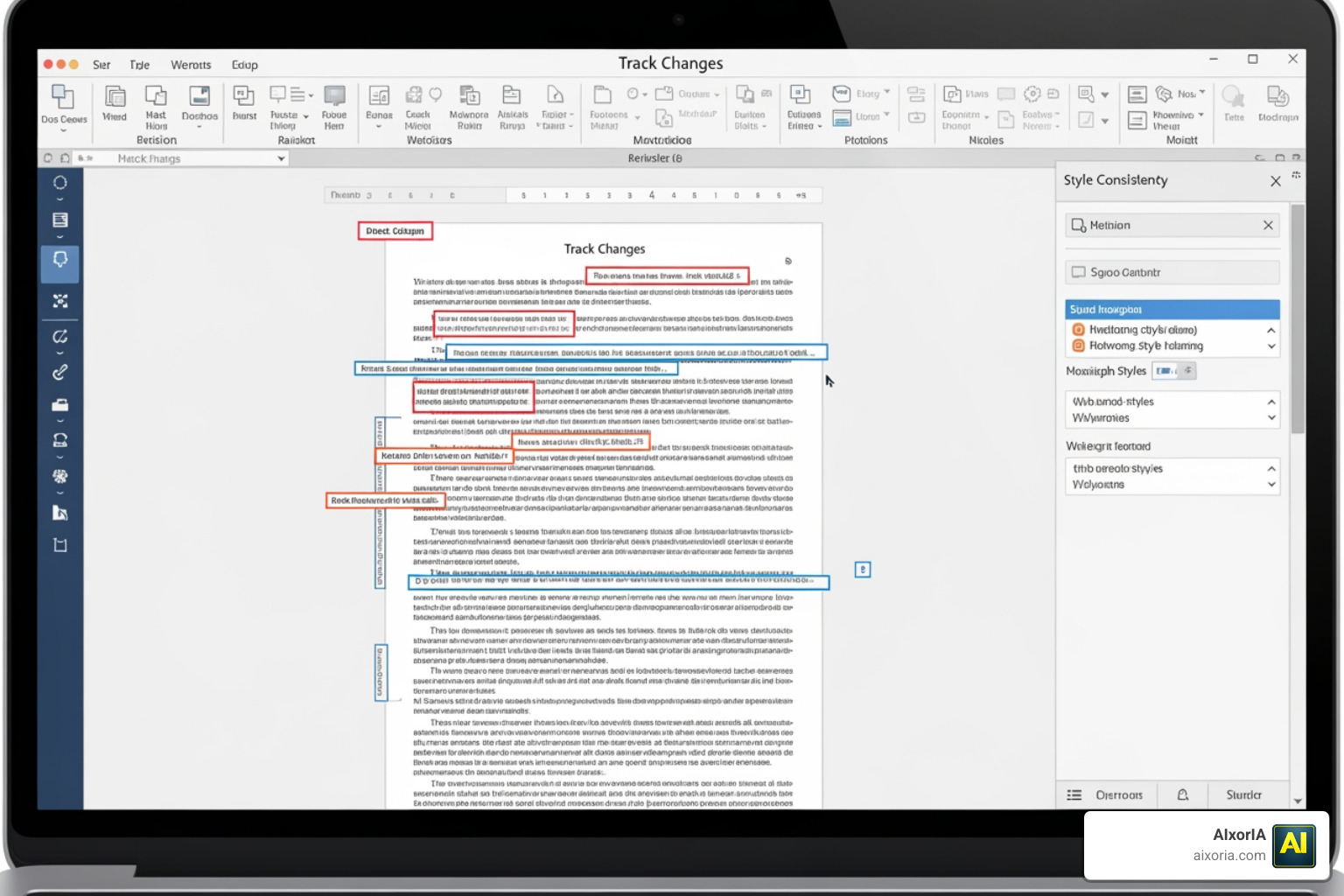Click the bell icon at panel bottom
The image size is (1344, 896).
[1183, 794]
